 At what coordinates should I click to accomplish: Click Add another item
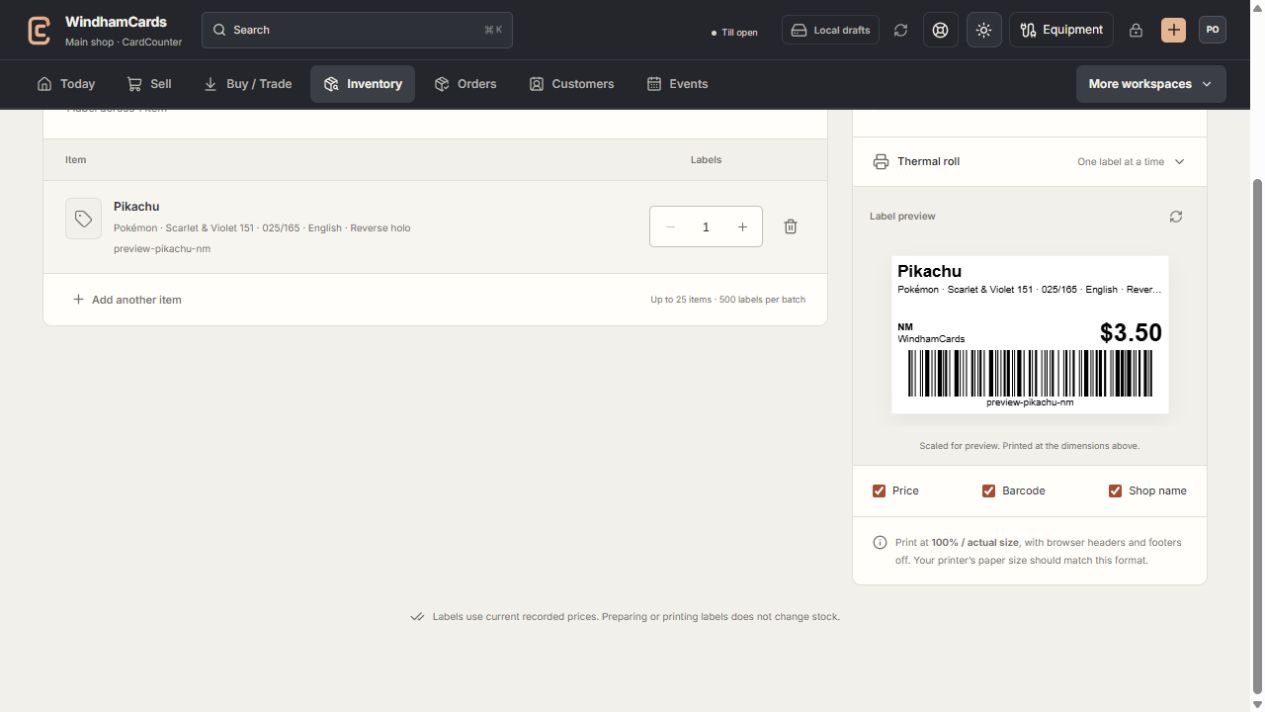coord(127,300)
